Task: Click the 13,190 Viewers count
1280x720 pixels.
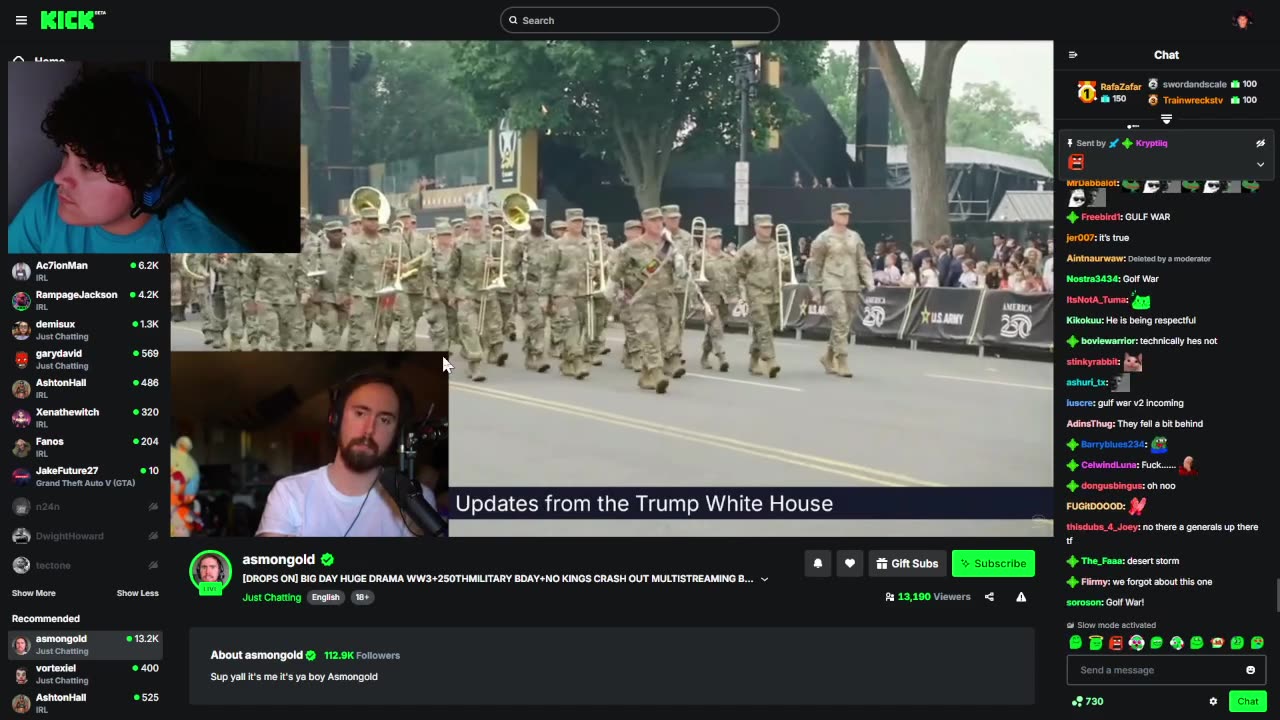Action: 928,597
